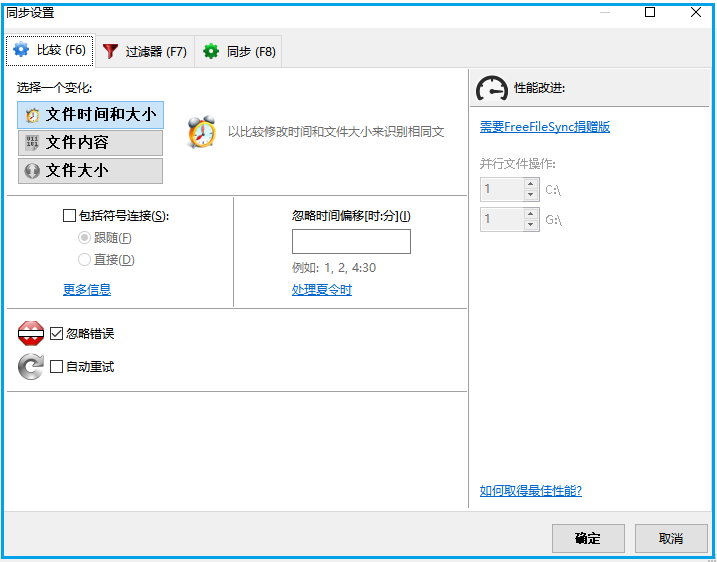Click the green gear sync icon

[211, 51]
